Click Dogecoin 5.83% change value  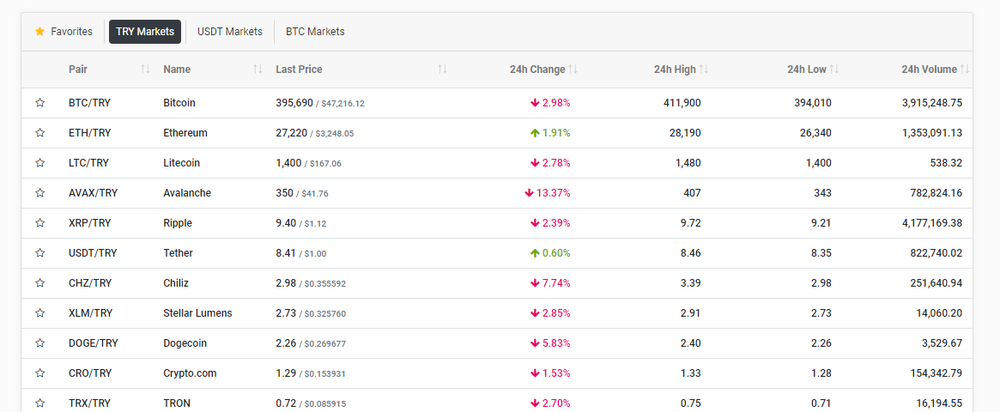[556, 342]
